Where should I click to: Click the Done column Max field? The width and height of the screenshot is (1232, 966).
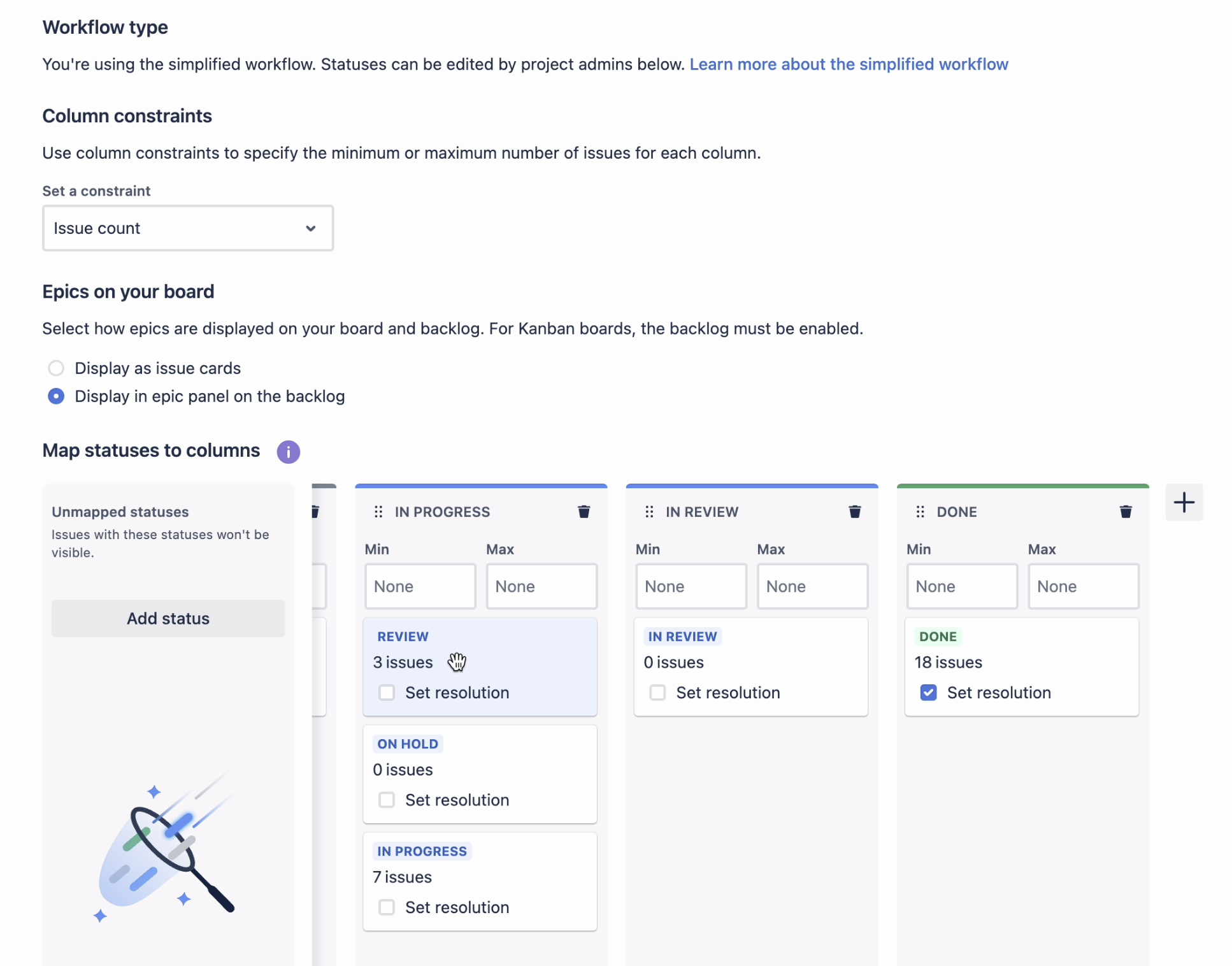pos(1083,586)
